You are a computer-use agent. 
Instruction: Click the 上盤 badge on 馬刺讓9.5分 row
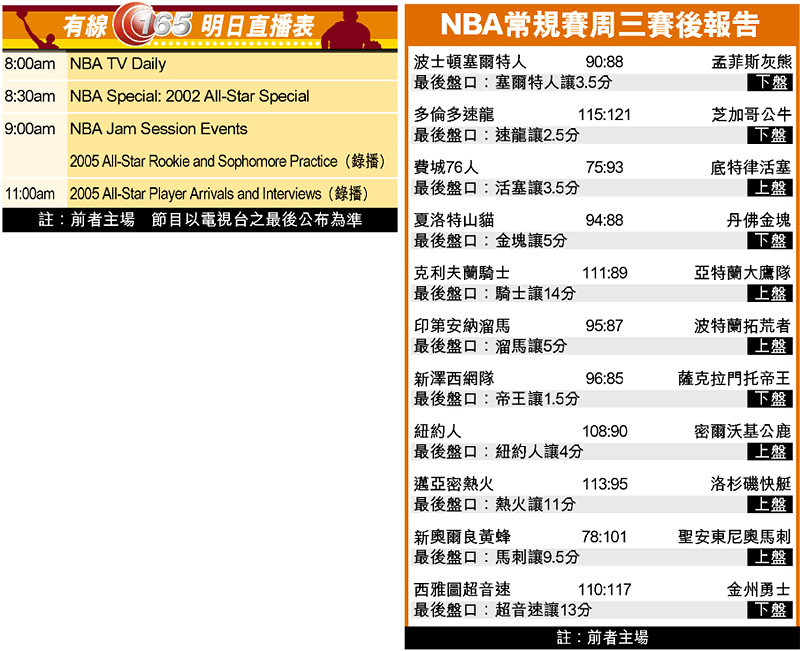770,557
